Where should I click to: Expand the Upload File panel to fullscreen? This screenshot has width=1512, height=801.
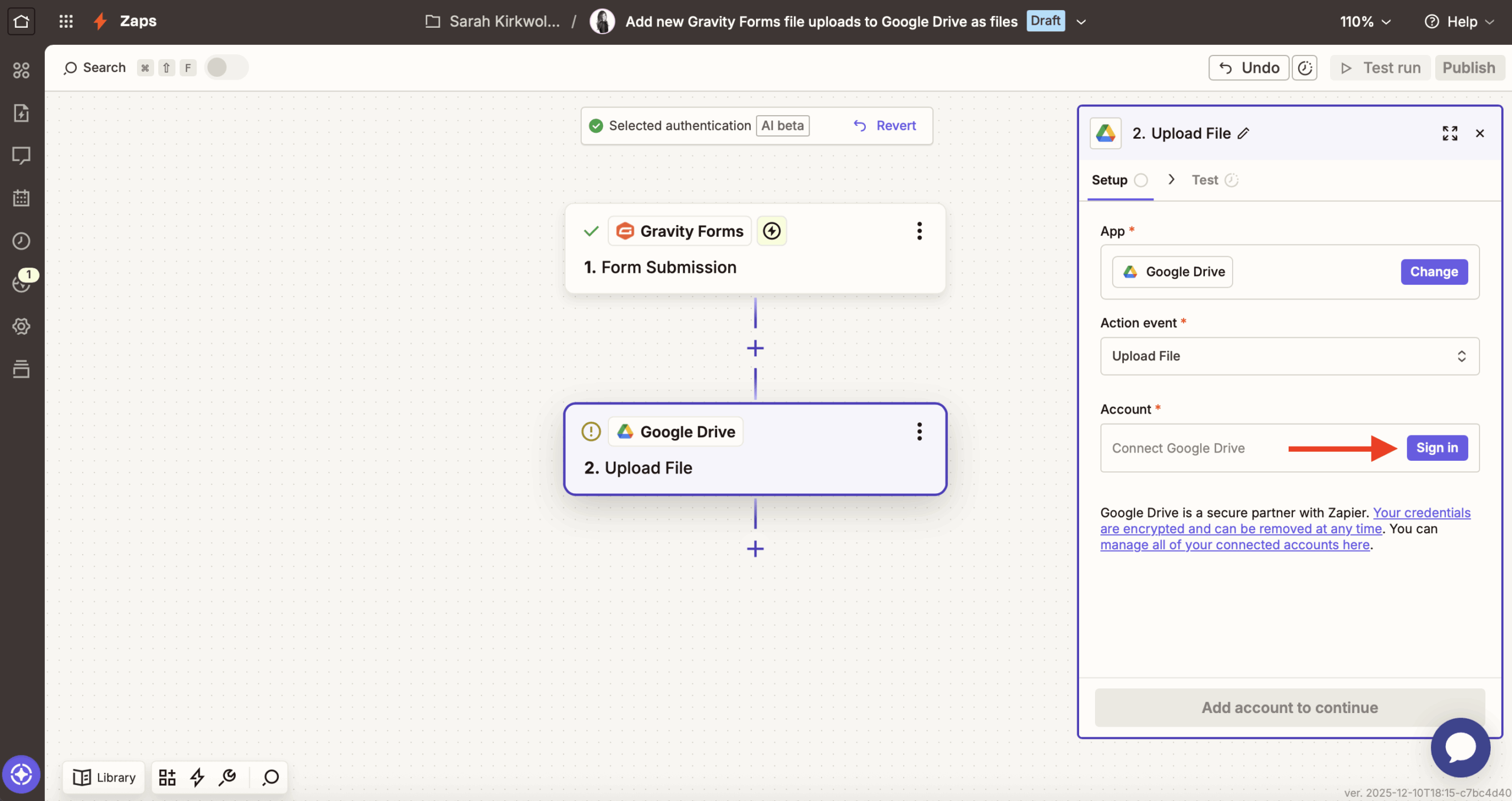1449,133
